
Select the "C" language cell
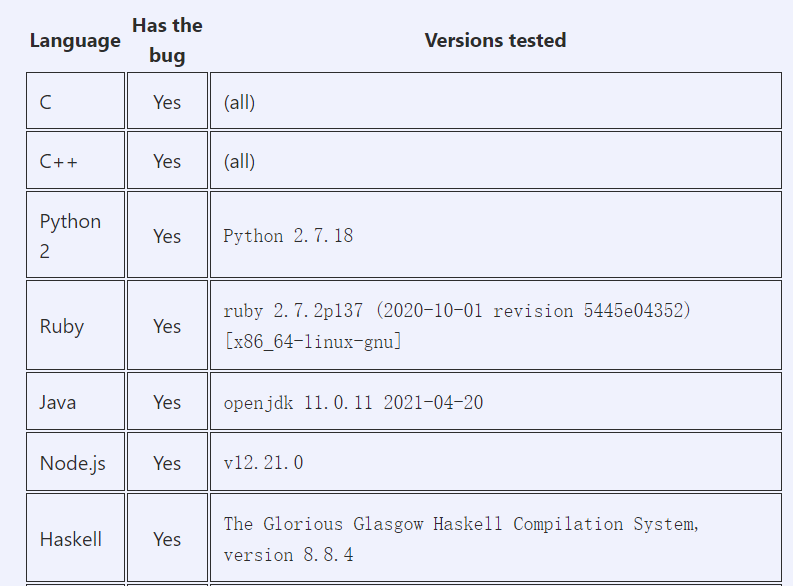46,102
